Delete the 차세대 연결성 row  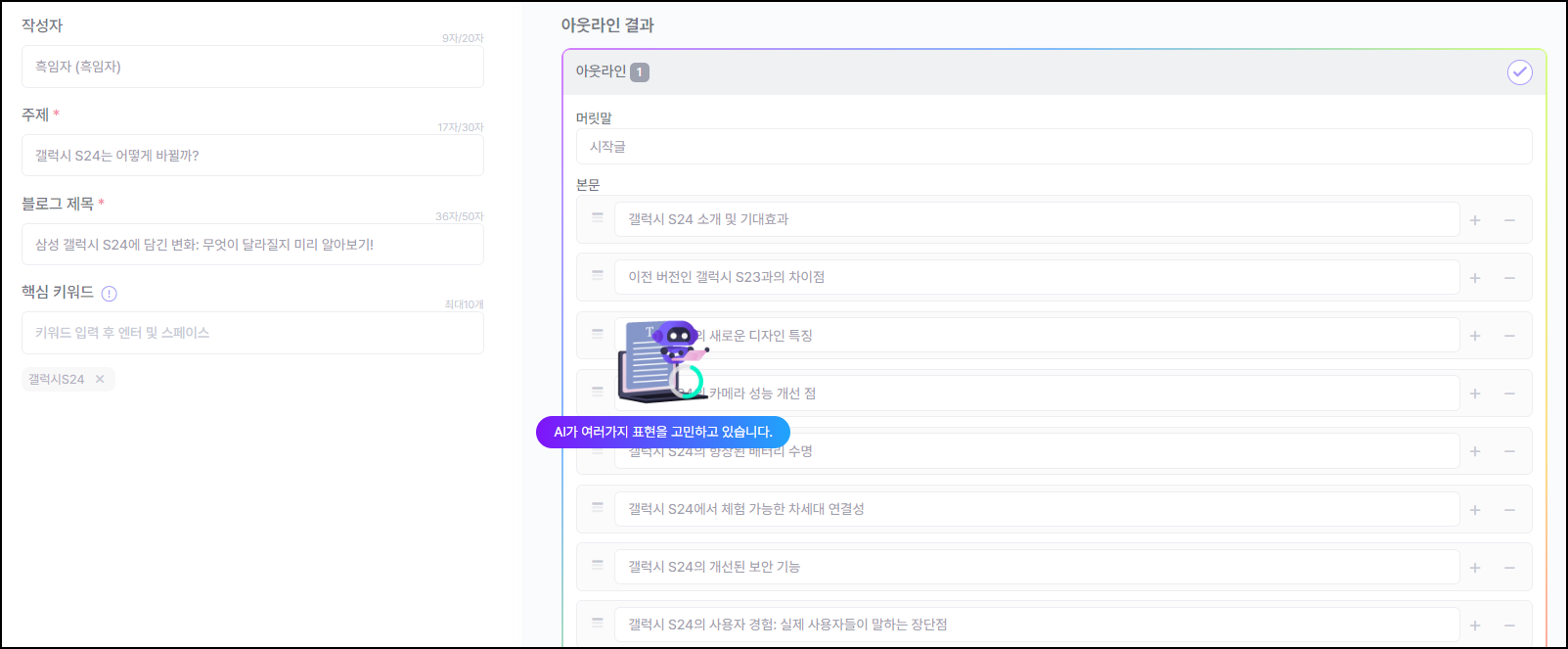coord(1509,510)
